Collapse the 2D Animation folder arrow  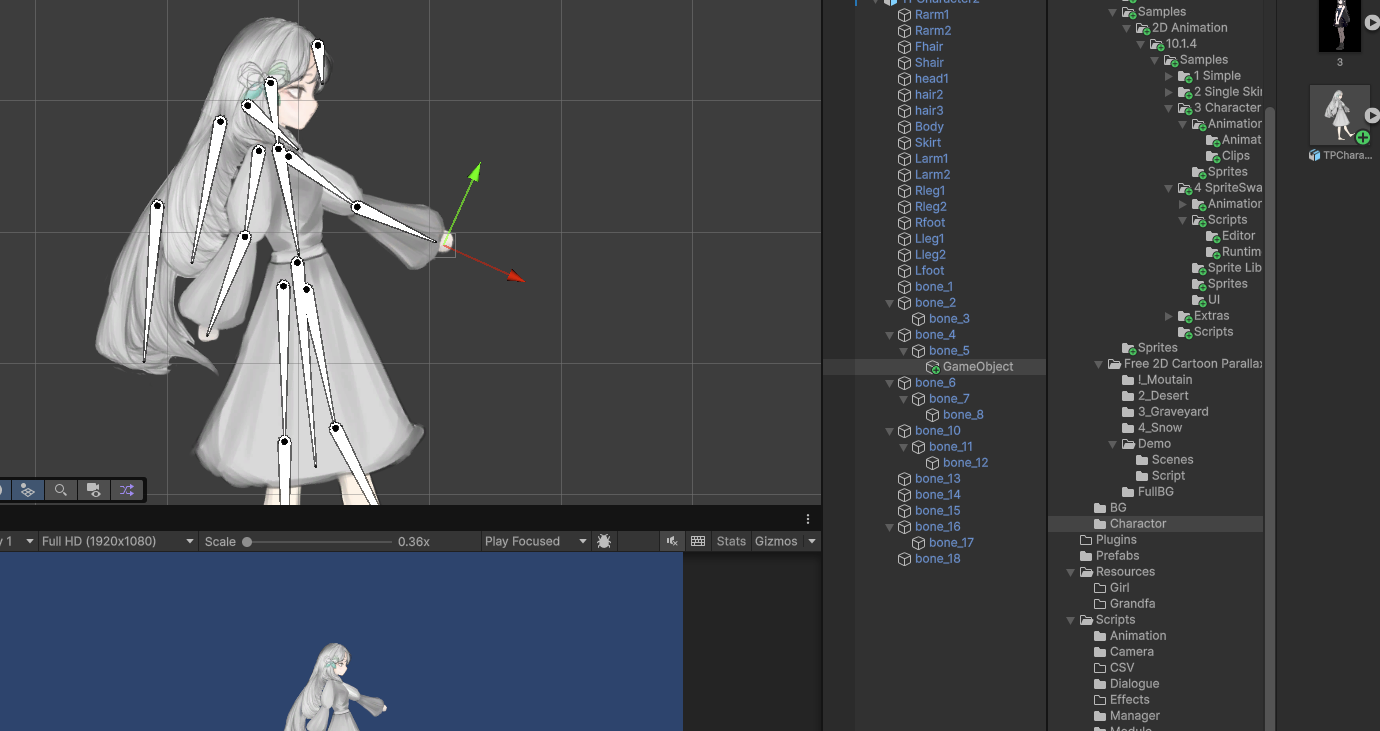point(1127,28)
